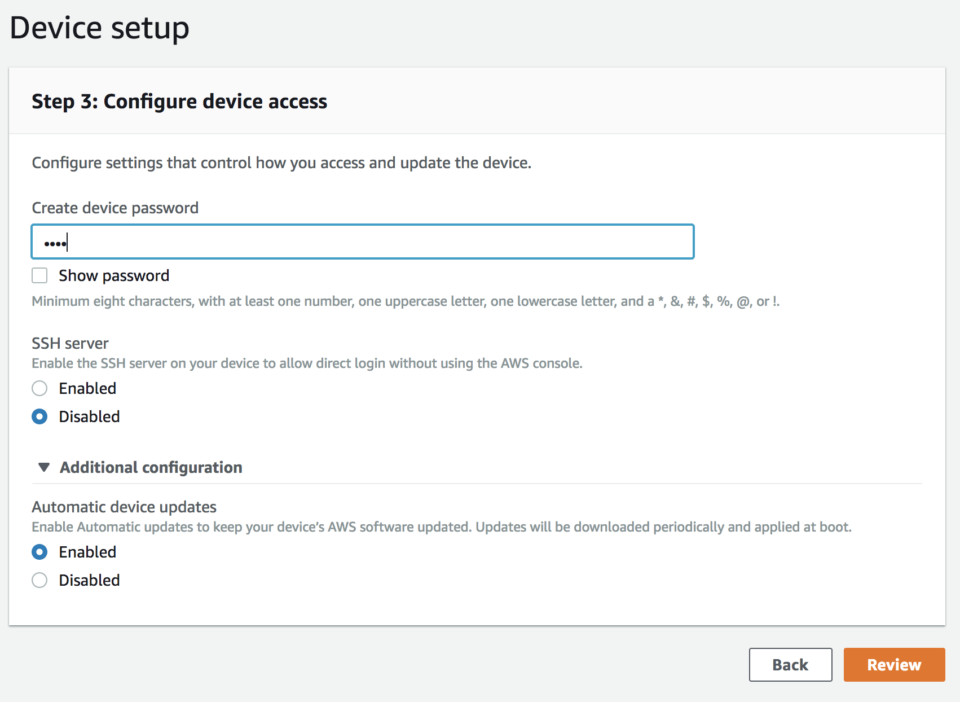Image resolution: width=960 pixels, height=702 pixels.
Task: Tick the Show password checkbox
Action: (40, 275)
